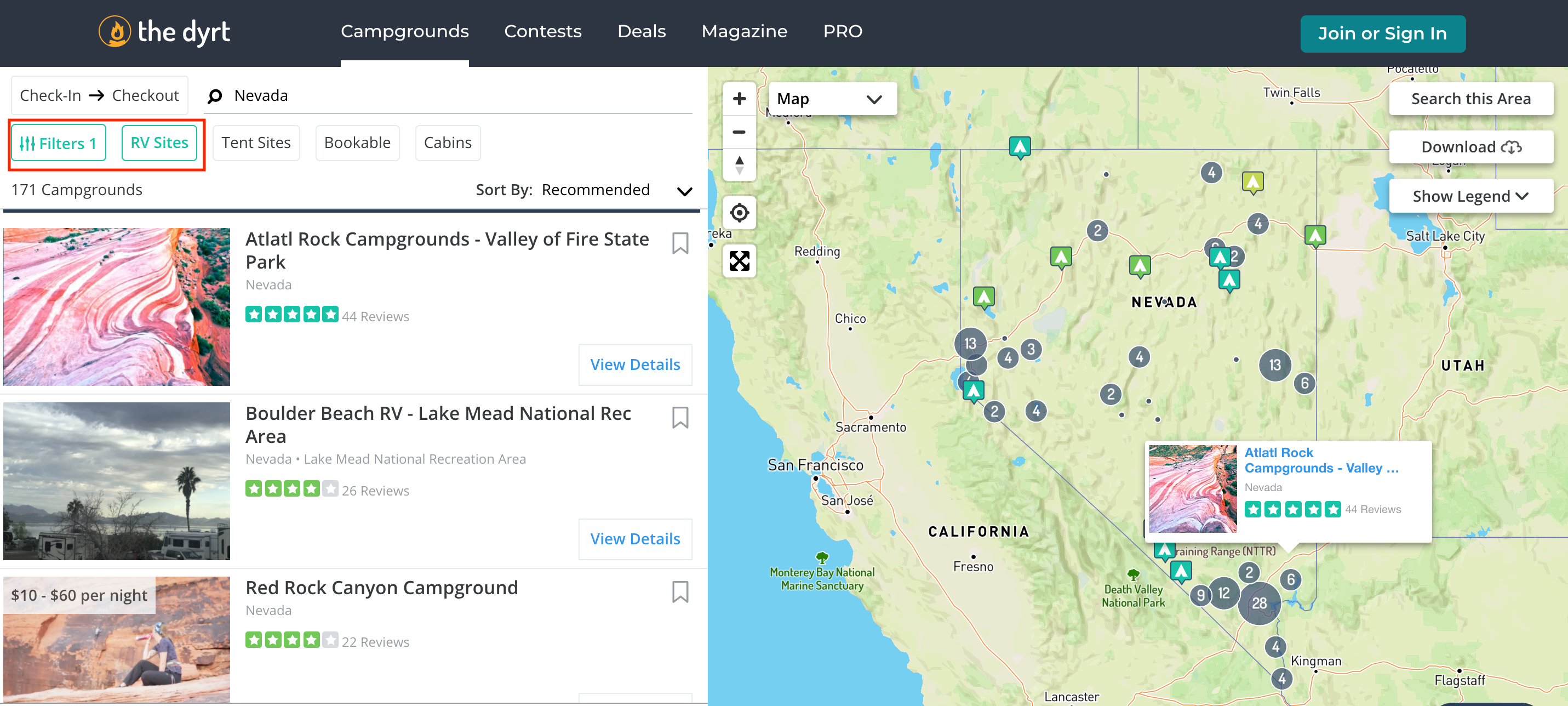View Details for Boulder Beach RV
This screenshot has width=1568, height=706.
tap(635, 538)
